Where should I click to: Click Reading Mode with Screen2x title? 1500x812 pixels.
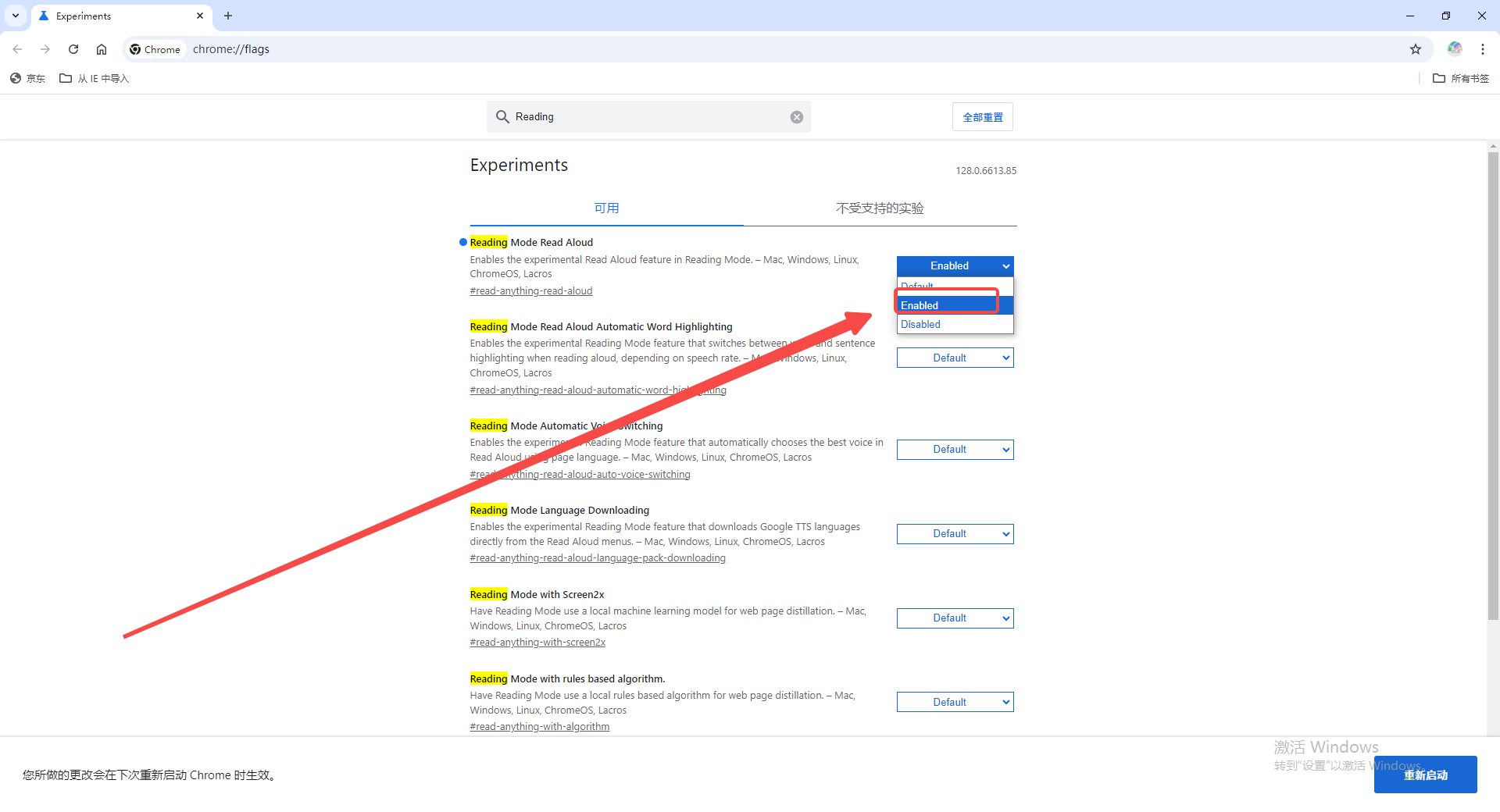coord(537,595)
